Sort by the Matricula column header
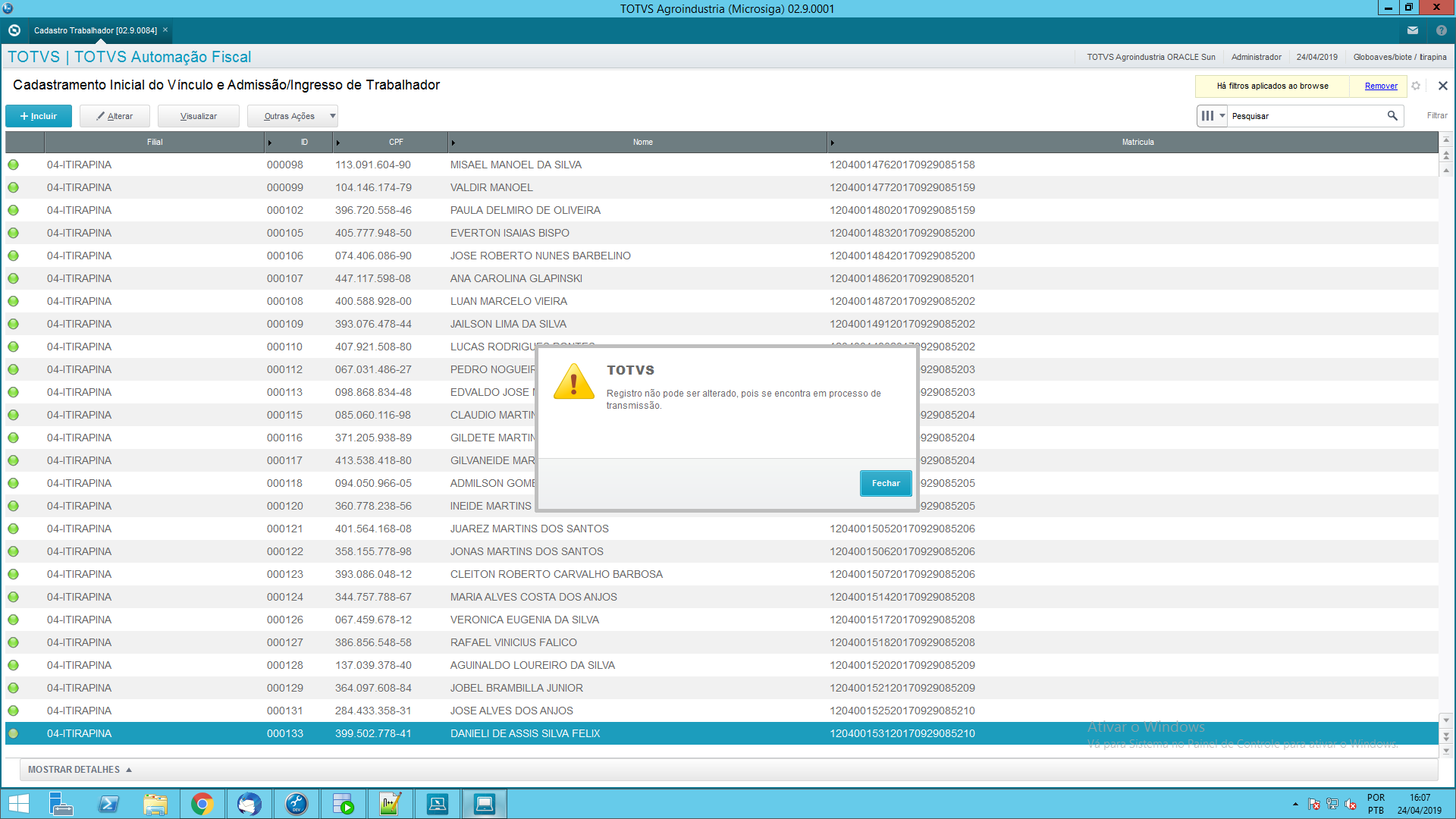Image resolution: width=1456 pixels, height=819 pixels. (x=1137, y=142)
